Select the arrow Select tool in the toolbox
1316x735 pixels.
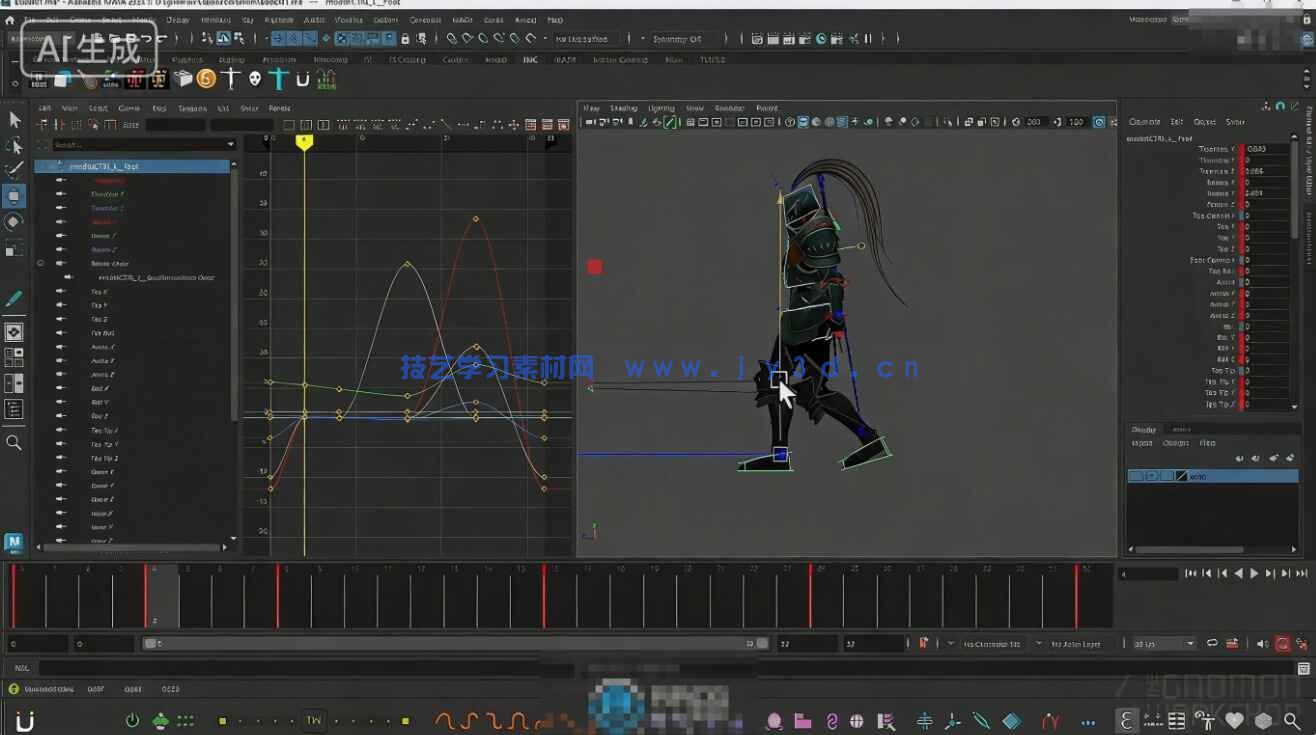click(14, 119)
